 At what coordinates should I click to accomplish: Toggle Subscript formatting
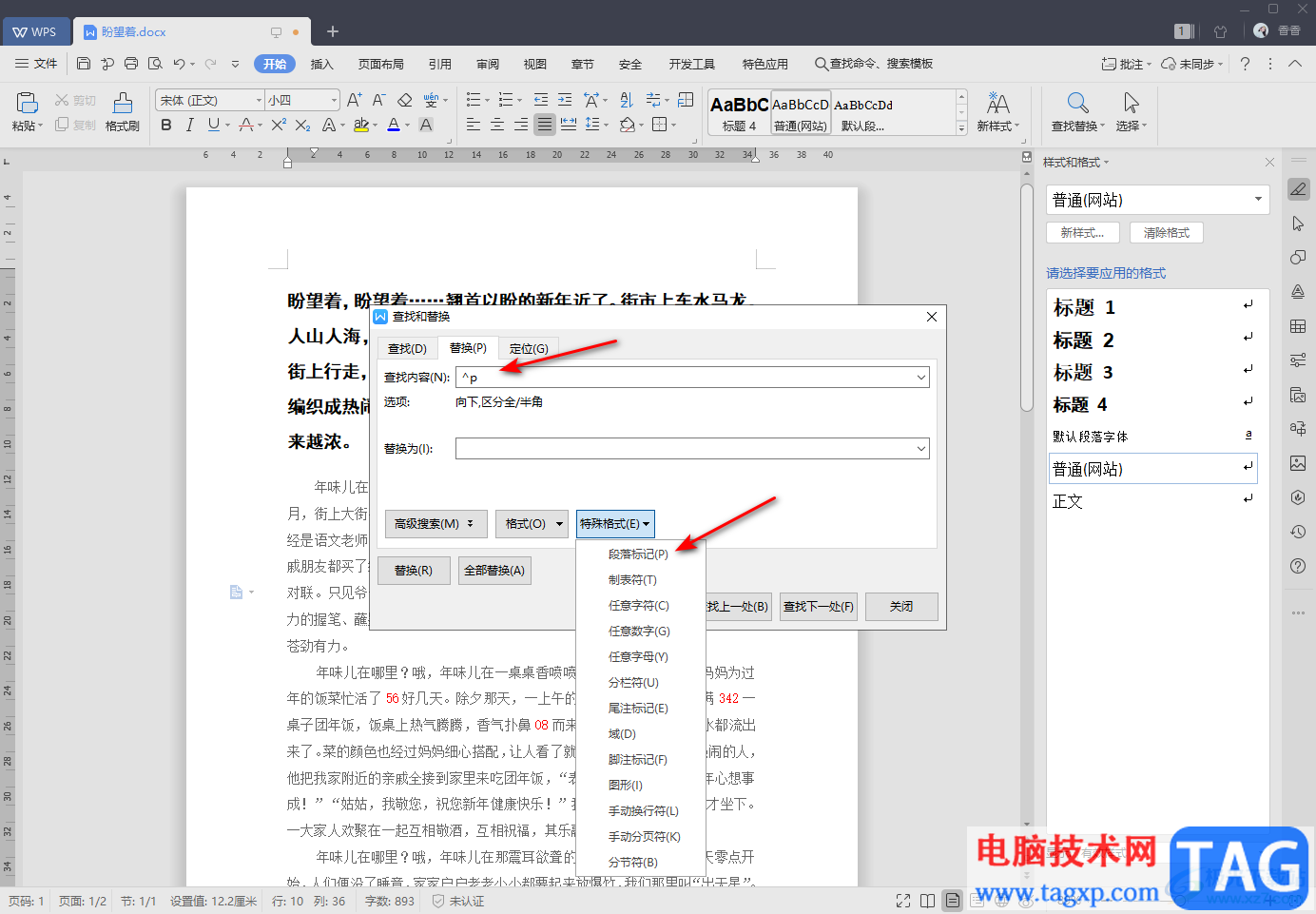coord(302,125)
